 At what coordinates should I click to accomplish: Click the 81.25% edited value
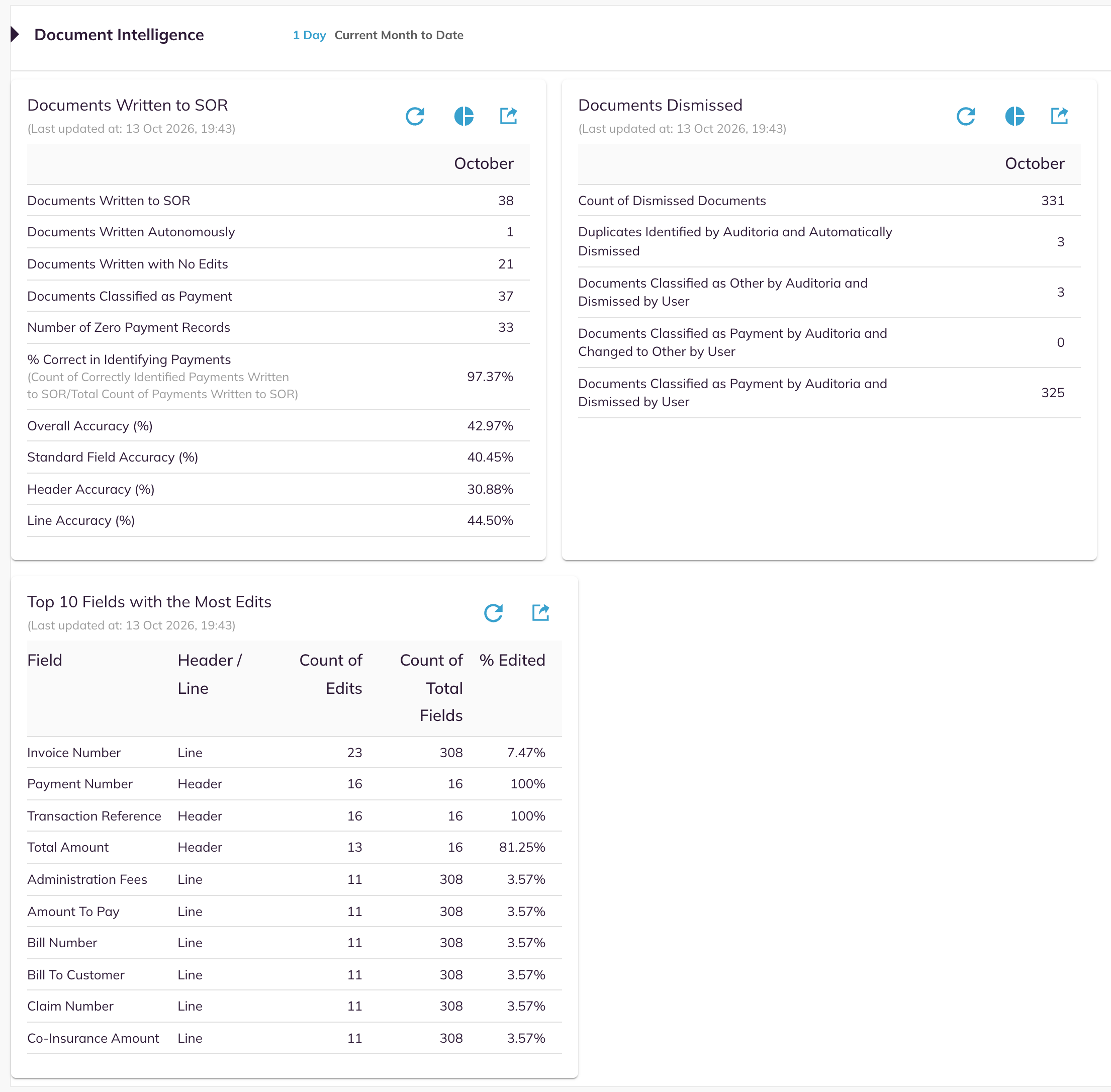click(522, 847)
